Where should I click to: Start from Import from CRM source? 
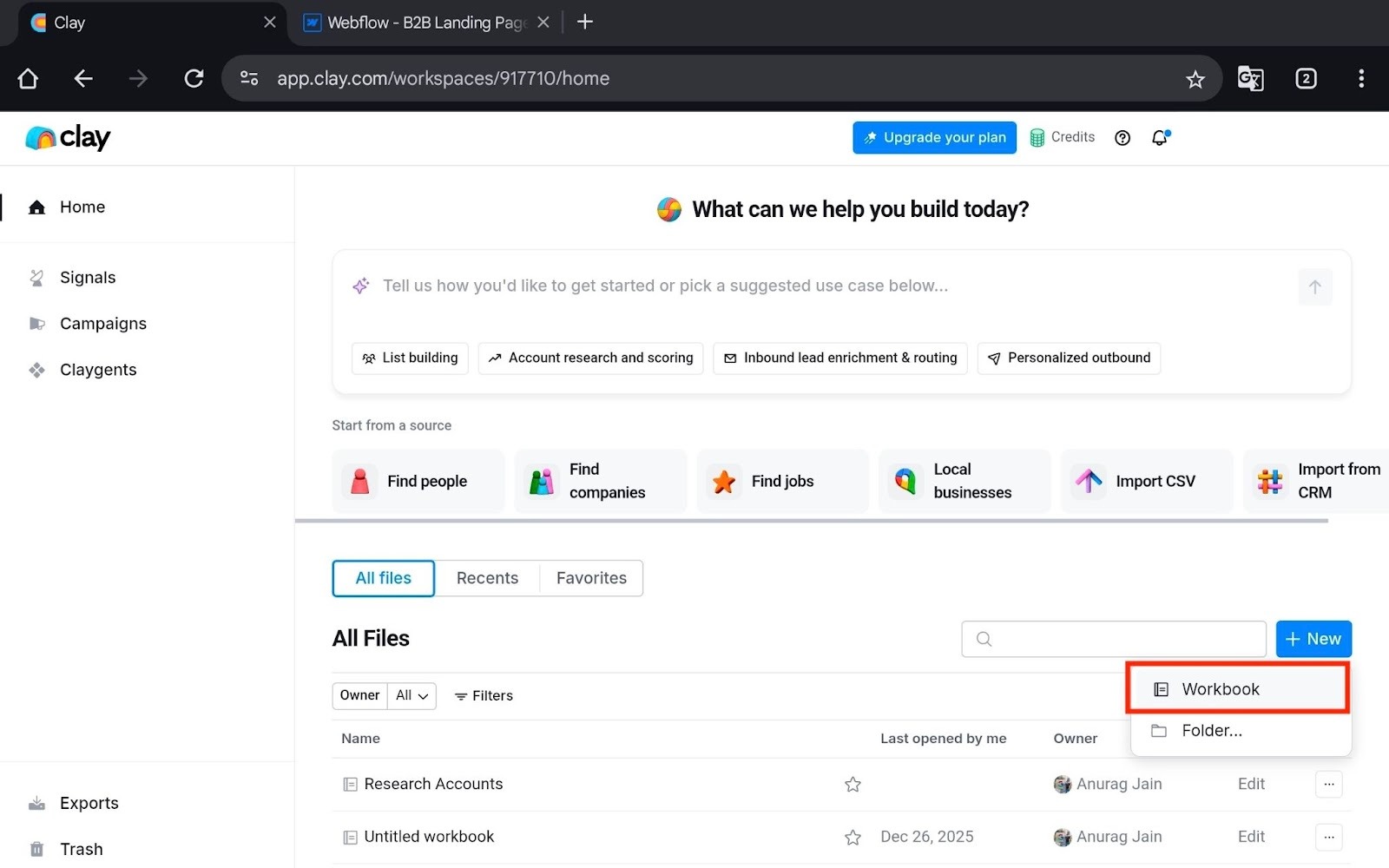point(1316,481)
